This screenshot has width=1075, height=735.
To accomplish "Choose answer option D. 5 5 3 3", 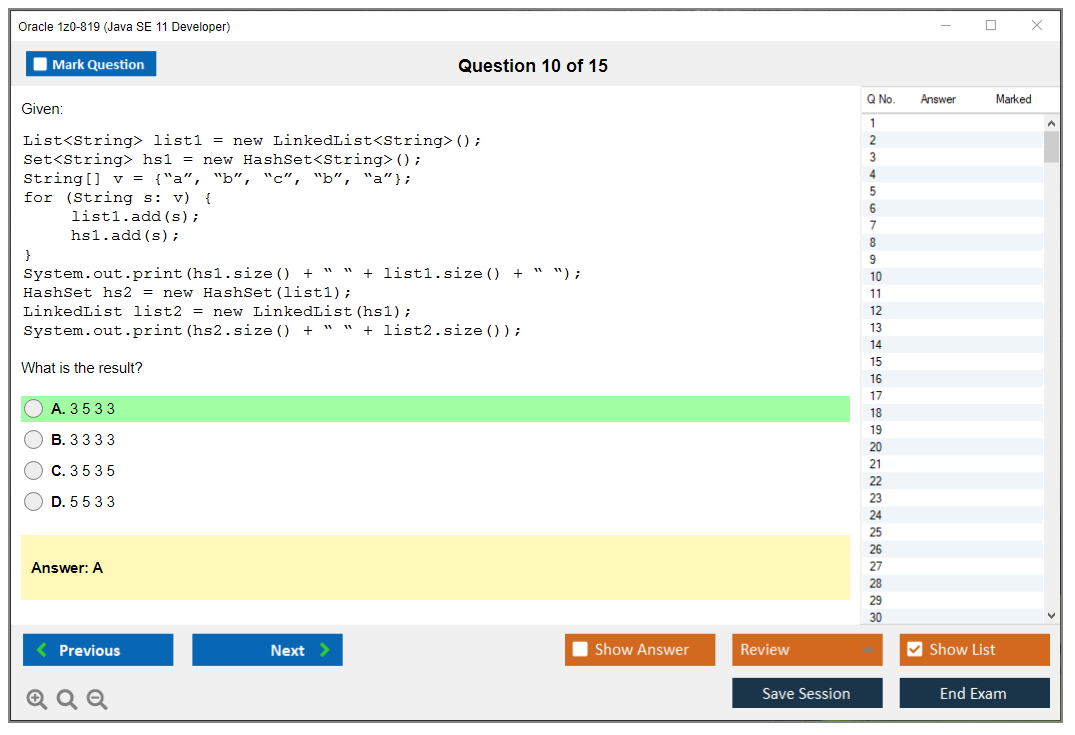I will (x=34, y=502).
